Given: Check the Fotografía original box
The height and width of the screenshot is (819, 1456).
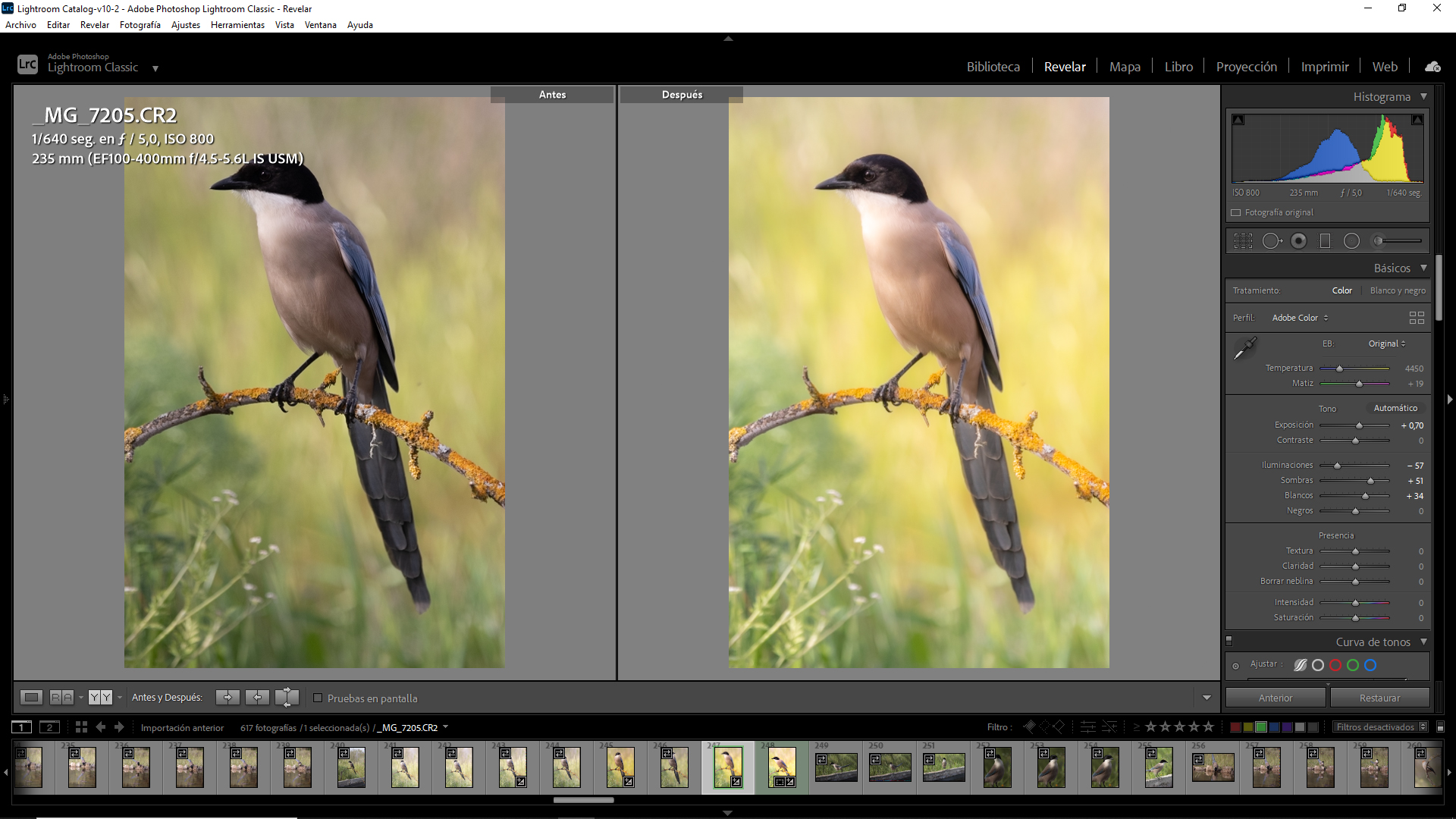Looking at the screenshot, I should point(1236,213).
